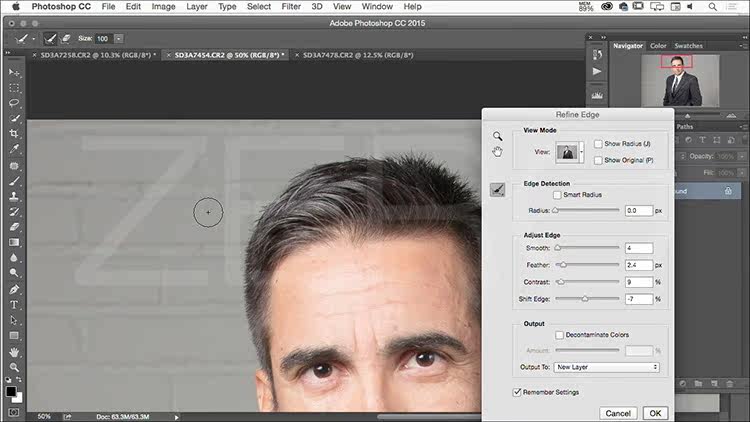Enable the Smart Radius checkbox
The width and height of the screenshot is (750, 422).
[557, 194]
